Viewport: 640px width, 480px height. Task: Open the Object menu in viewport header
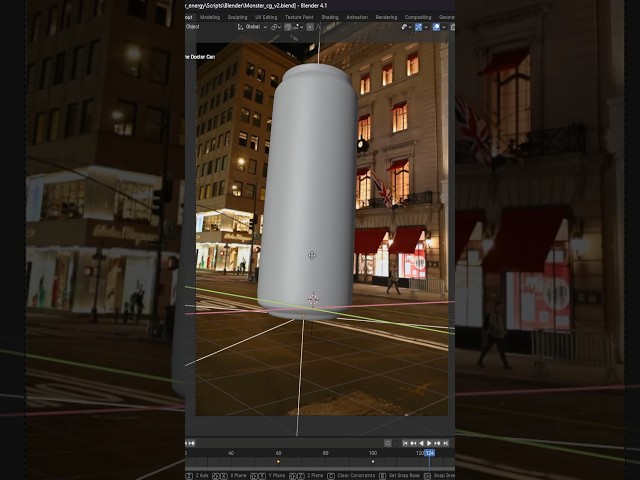[193, 27]
